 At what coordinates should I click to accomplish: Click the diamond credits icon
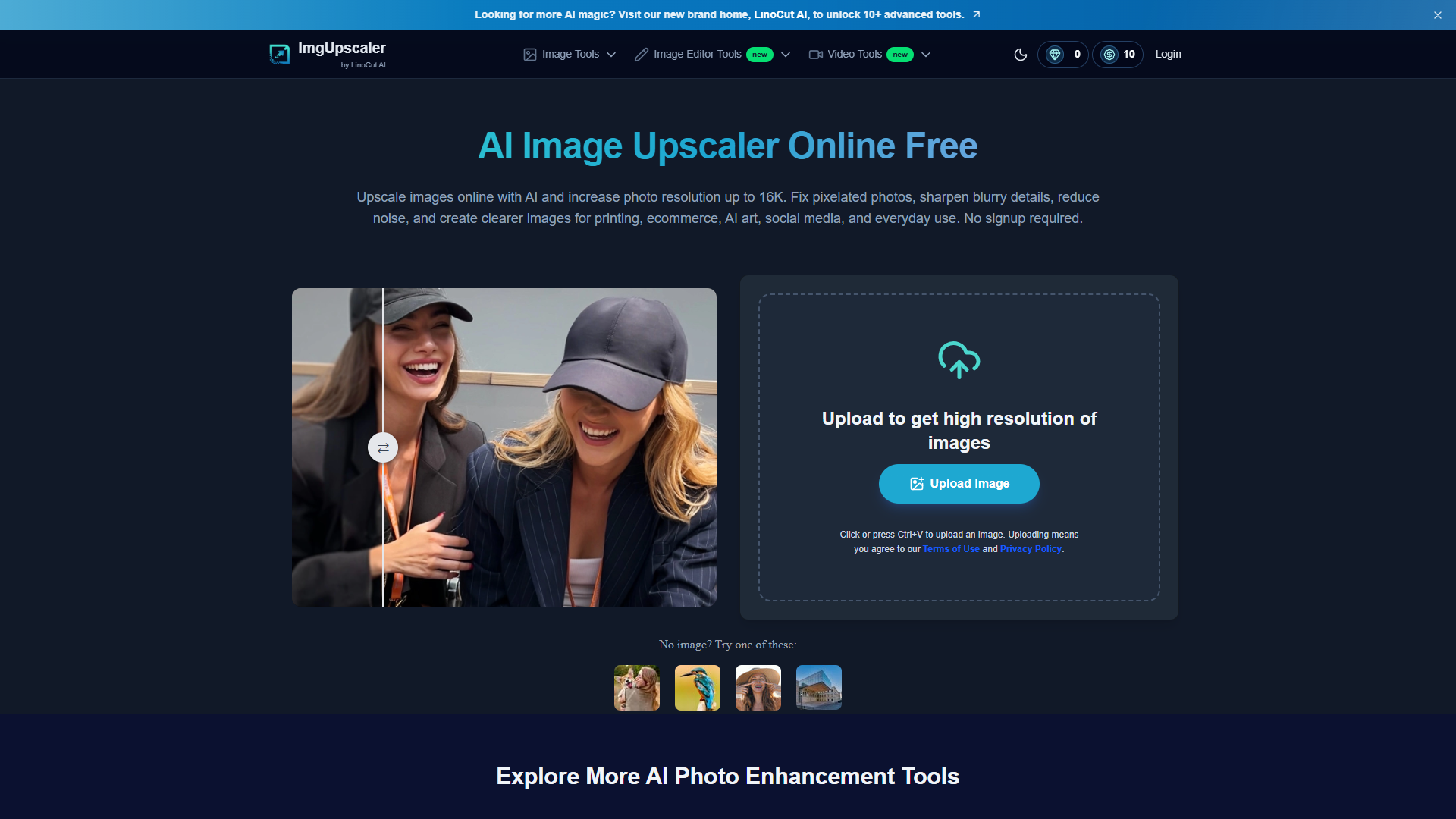pyautogui.click(x=1055, y=55)
